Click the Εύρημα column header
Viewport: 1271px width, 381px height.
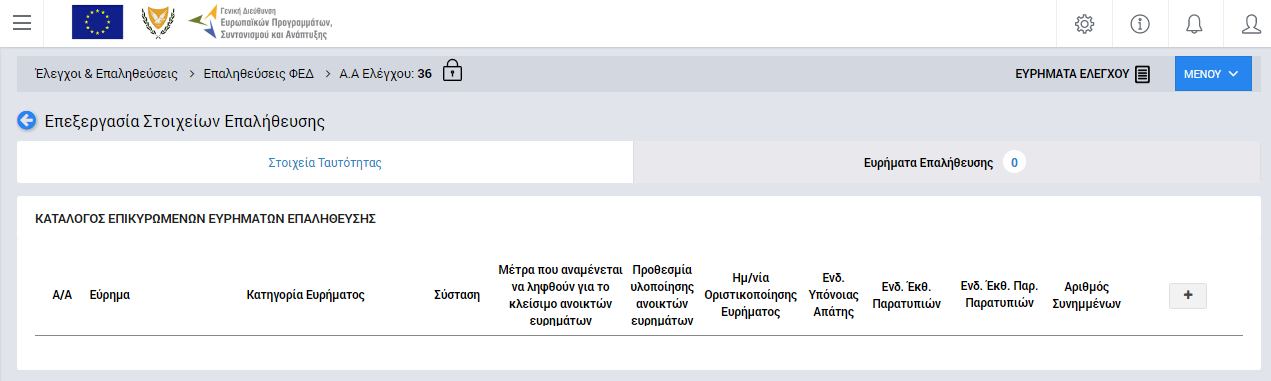pos(110,296)
